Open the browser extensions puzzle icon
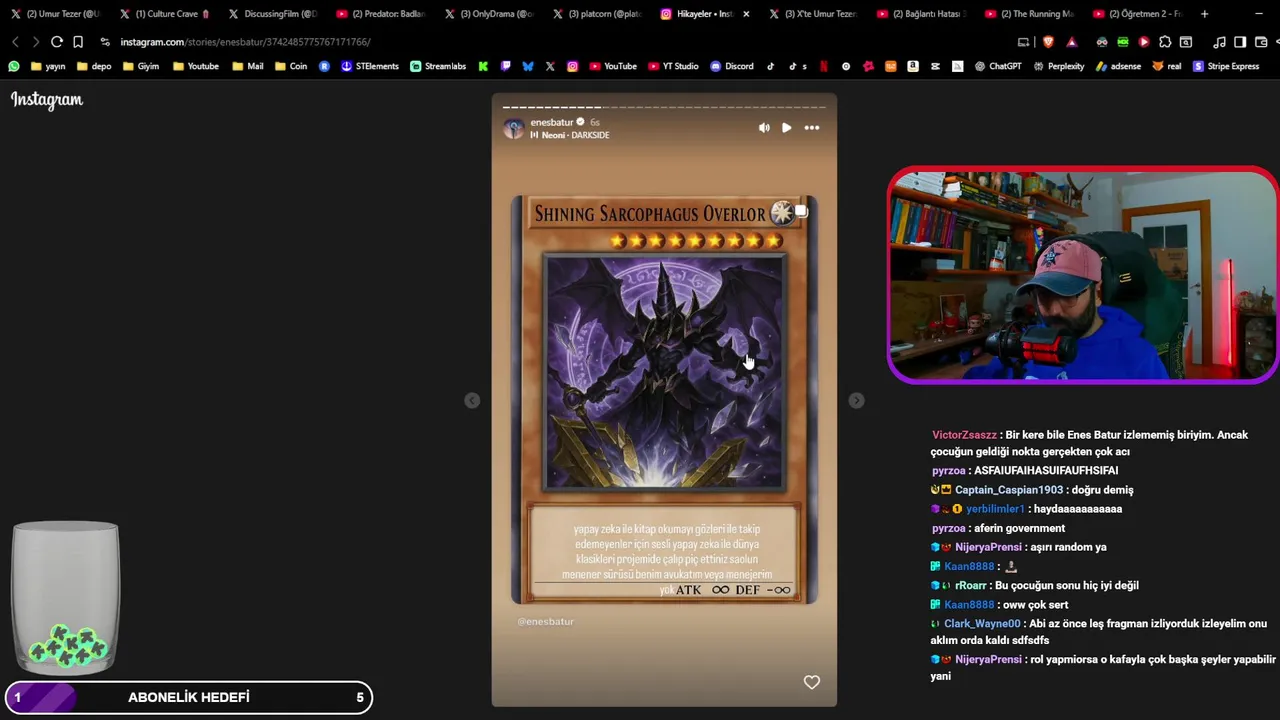1280x720 pixels. [1165, 42]
